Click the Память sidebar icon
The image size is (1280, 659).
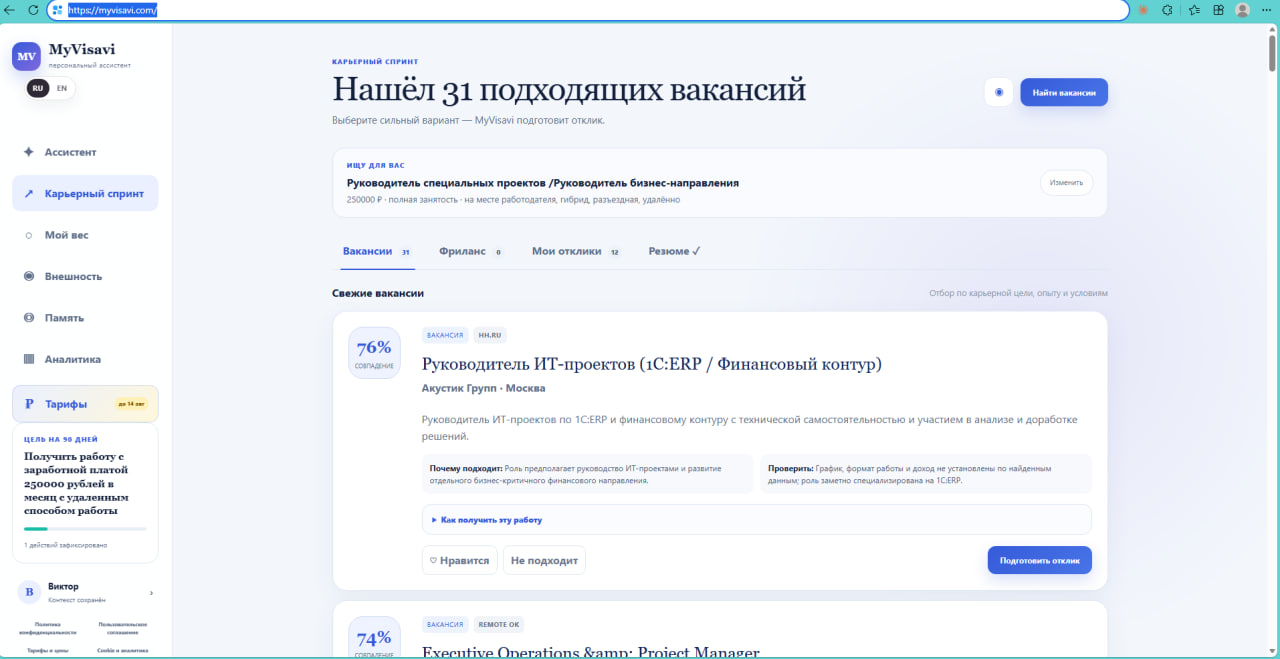coord(29,318)
